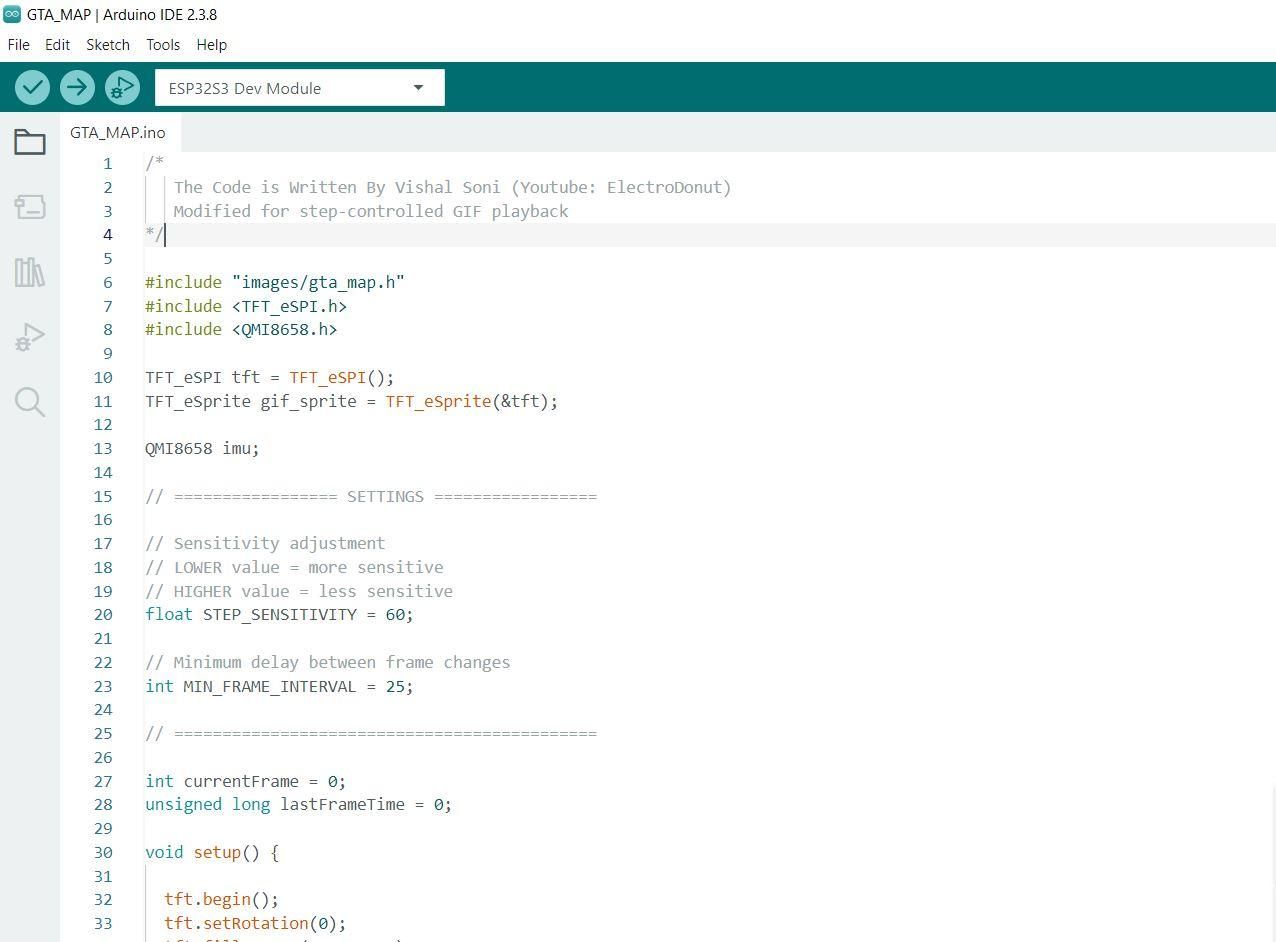Open the Edit menu
This screenshot has height=942, width=1276.
57,45
